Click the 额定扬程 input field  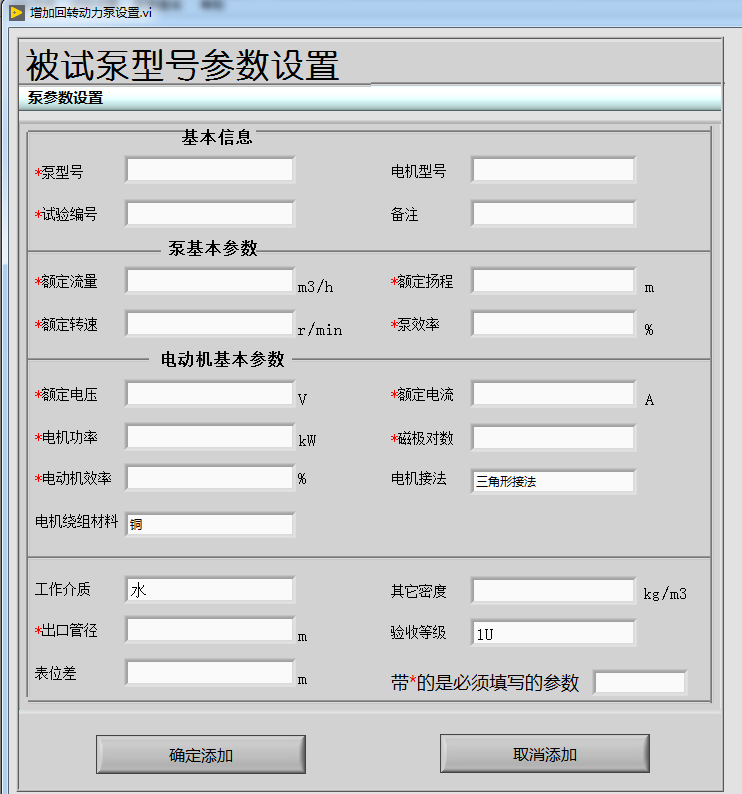tap(553, 281)
